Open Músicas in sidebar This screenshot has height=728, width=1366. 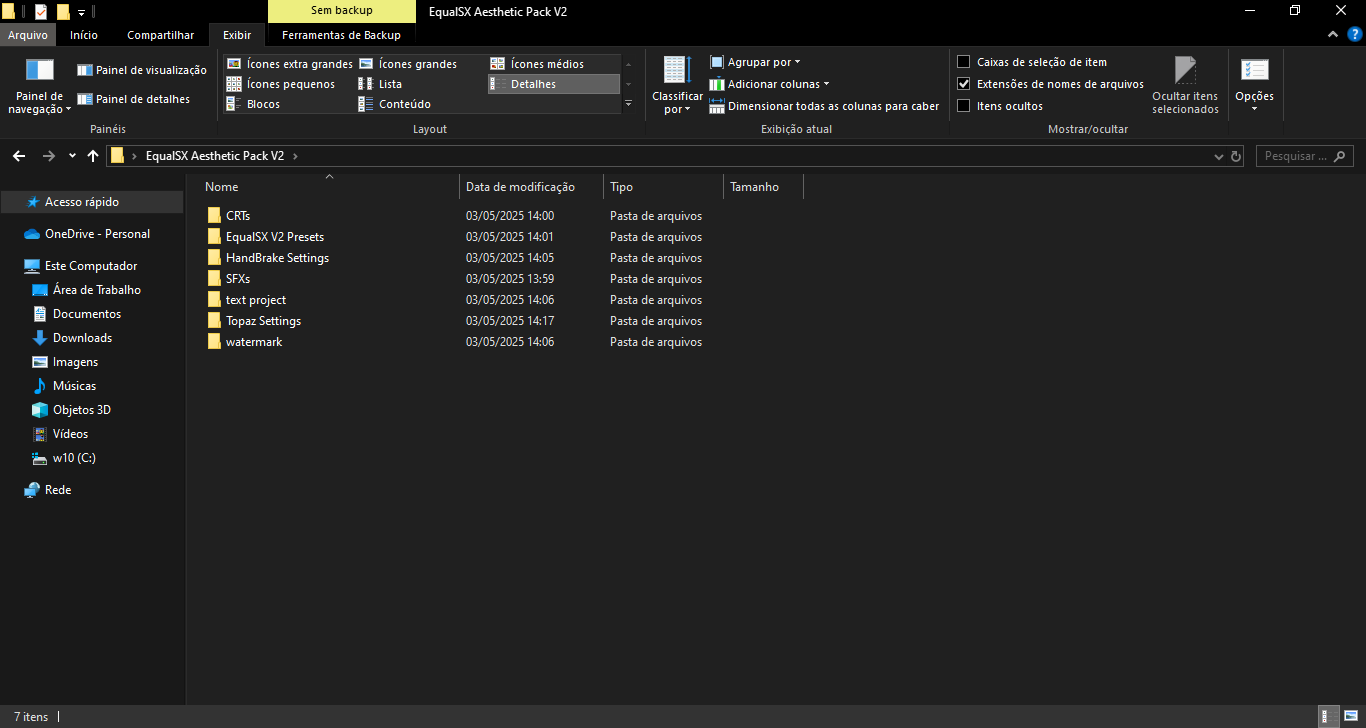point(74,386)
